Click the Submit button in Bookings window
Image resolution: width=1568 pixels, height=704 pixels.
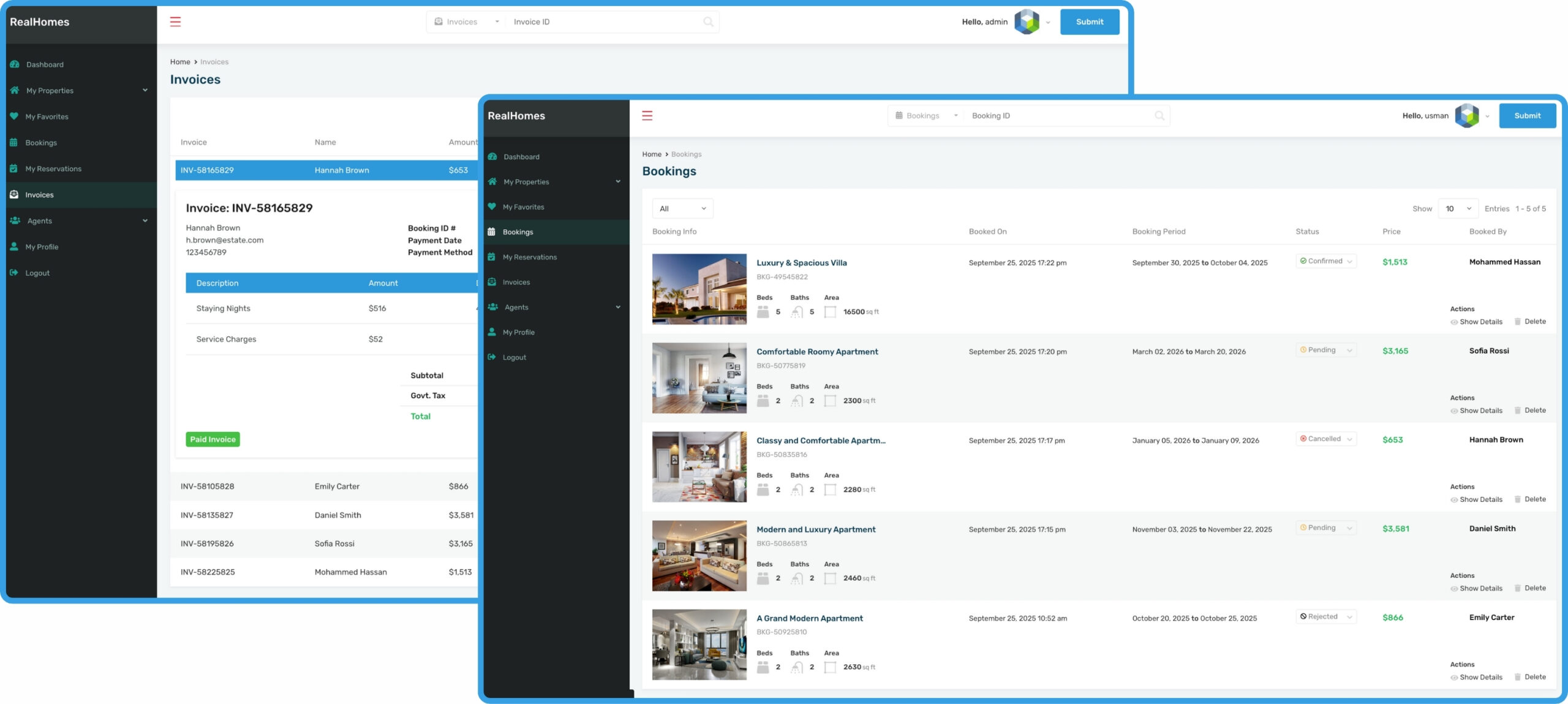tap(1528, 115)
